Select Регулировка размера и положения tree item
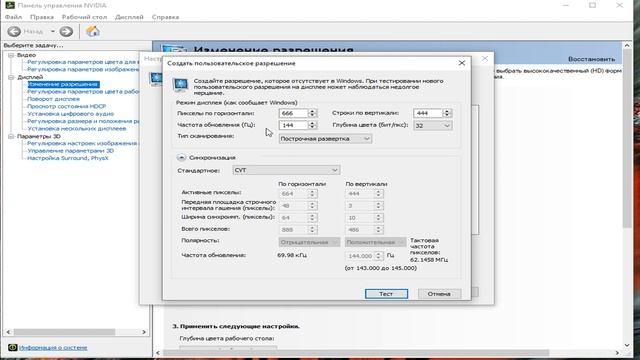 click(83, 121)
